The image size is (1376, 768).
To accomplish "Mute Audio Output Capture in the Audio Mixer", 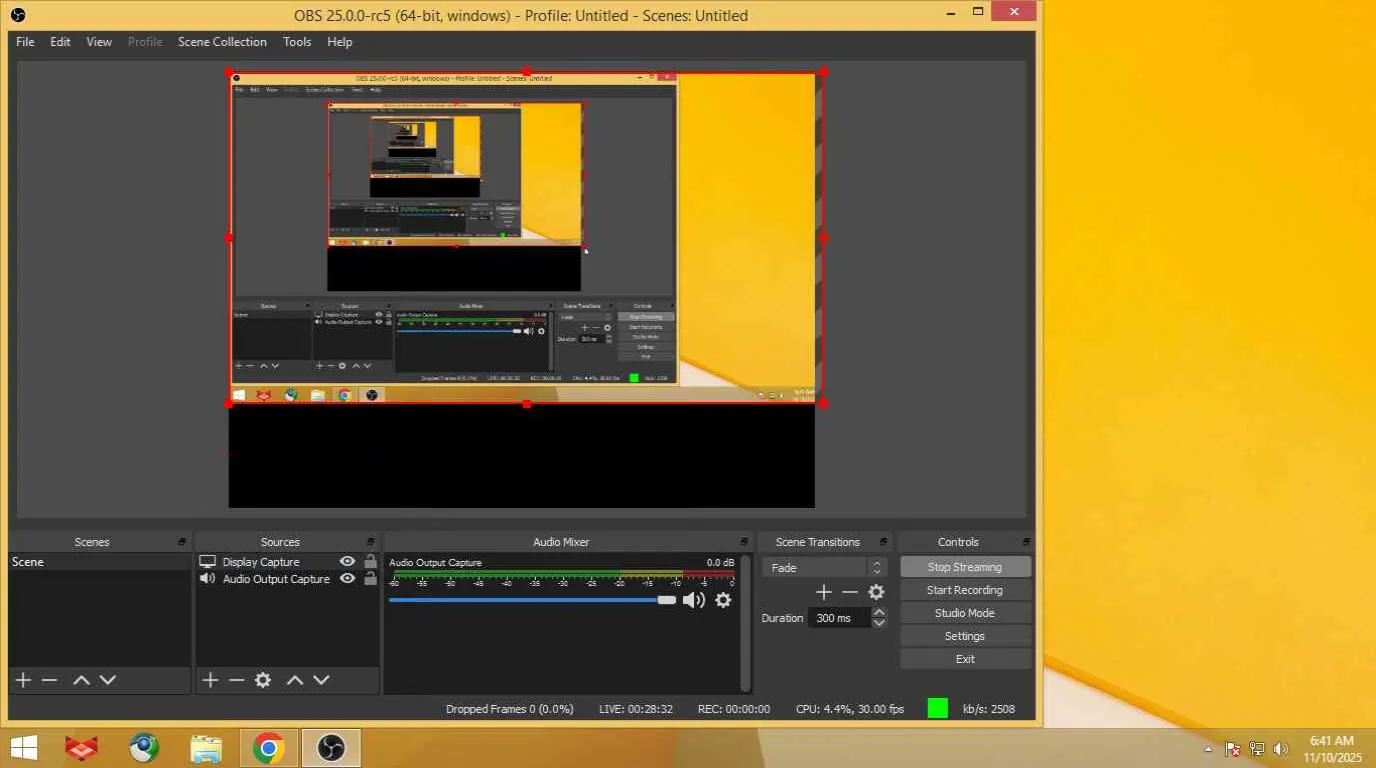I will [694, 600].
